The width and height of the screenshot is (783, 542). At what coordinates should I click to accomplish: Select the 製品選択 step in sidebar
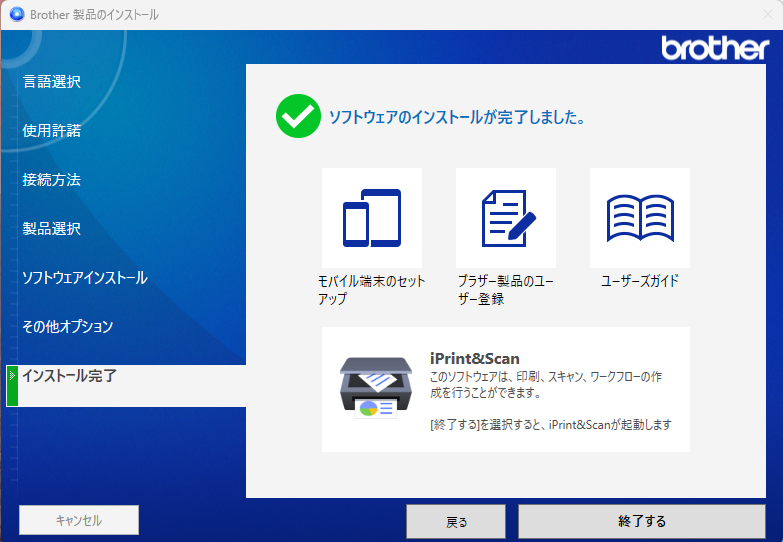coord(51,228)
